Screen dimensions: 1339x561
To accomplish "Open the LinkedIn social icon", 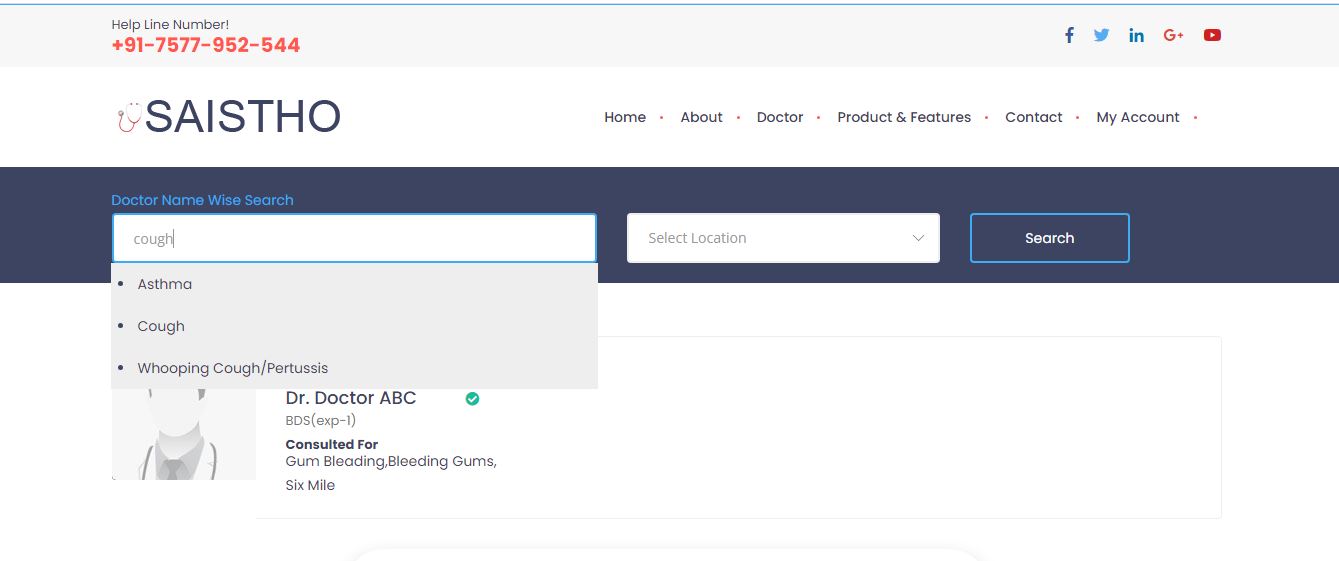I will [x=1136, y=35].
